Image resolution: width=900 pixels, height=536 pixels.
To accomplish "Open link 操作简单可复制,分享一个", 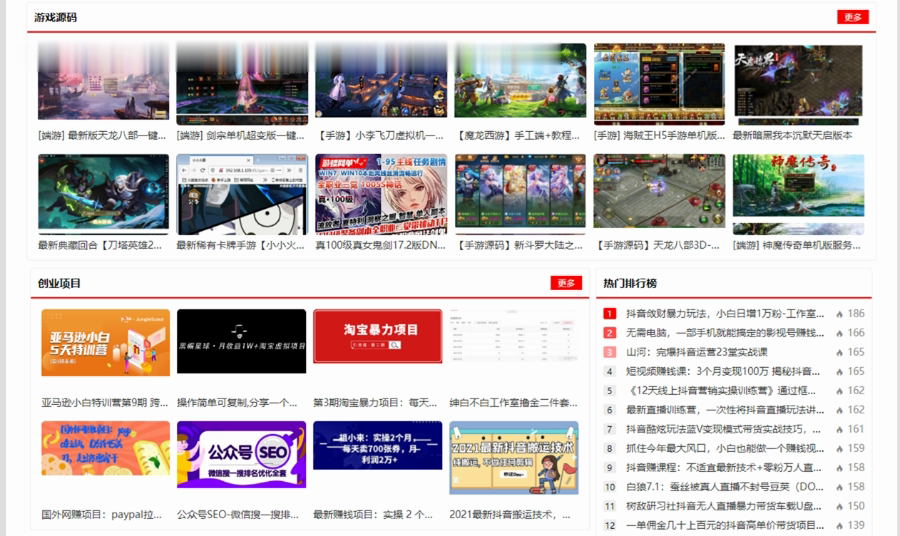I will pos(237,403).
